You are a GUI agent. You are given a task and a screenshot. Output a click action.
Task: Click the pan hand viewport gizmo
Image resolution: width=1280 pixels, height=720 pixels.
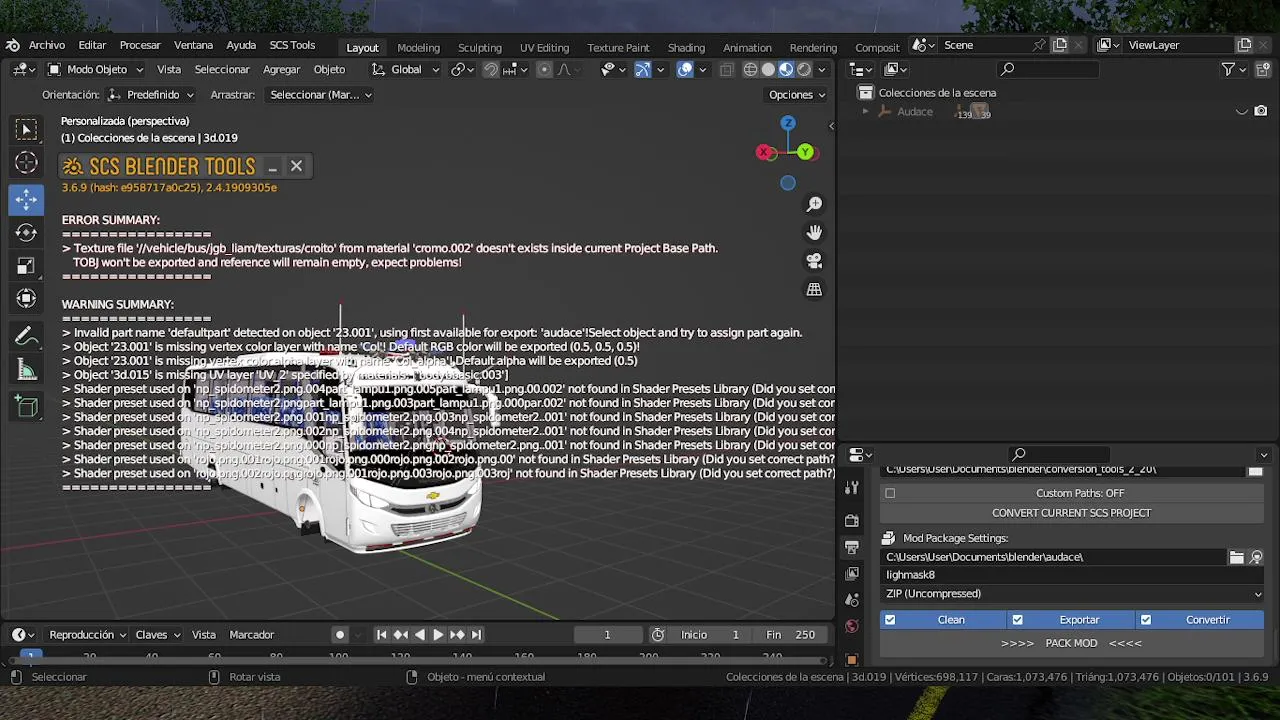(x=814, y=232)
